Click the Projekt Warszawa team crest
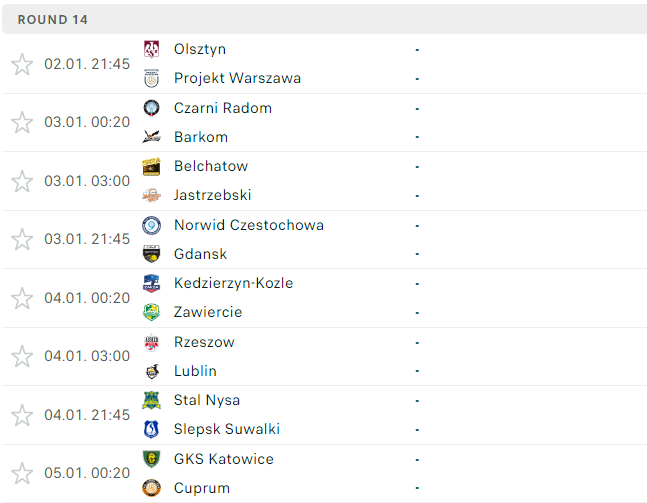Screen dimensions: 647x503 pyautogui.click(x=151, y=78)
